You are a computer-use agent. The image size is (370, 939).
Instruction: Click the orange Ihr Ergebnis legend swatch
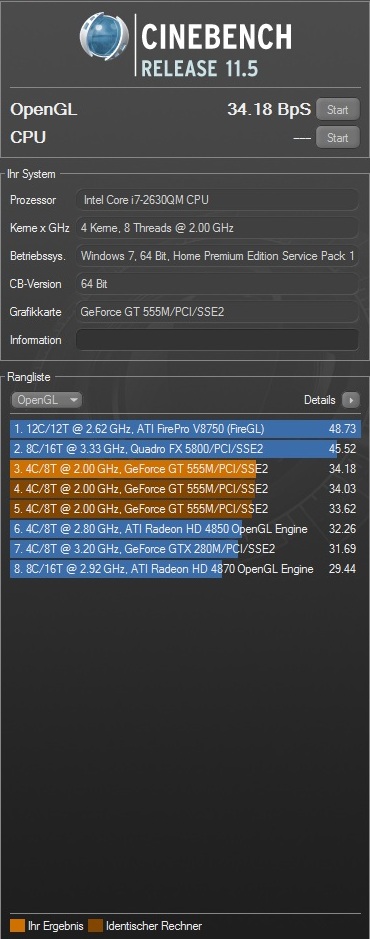(17, 926)
